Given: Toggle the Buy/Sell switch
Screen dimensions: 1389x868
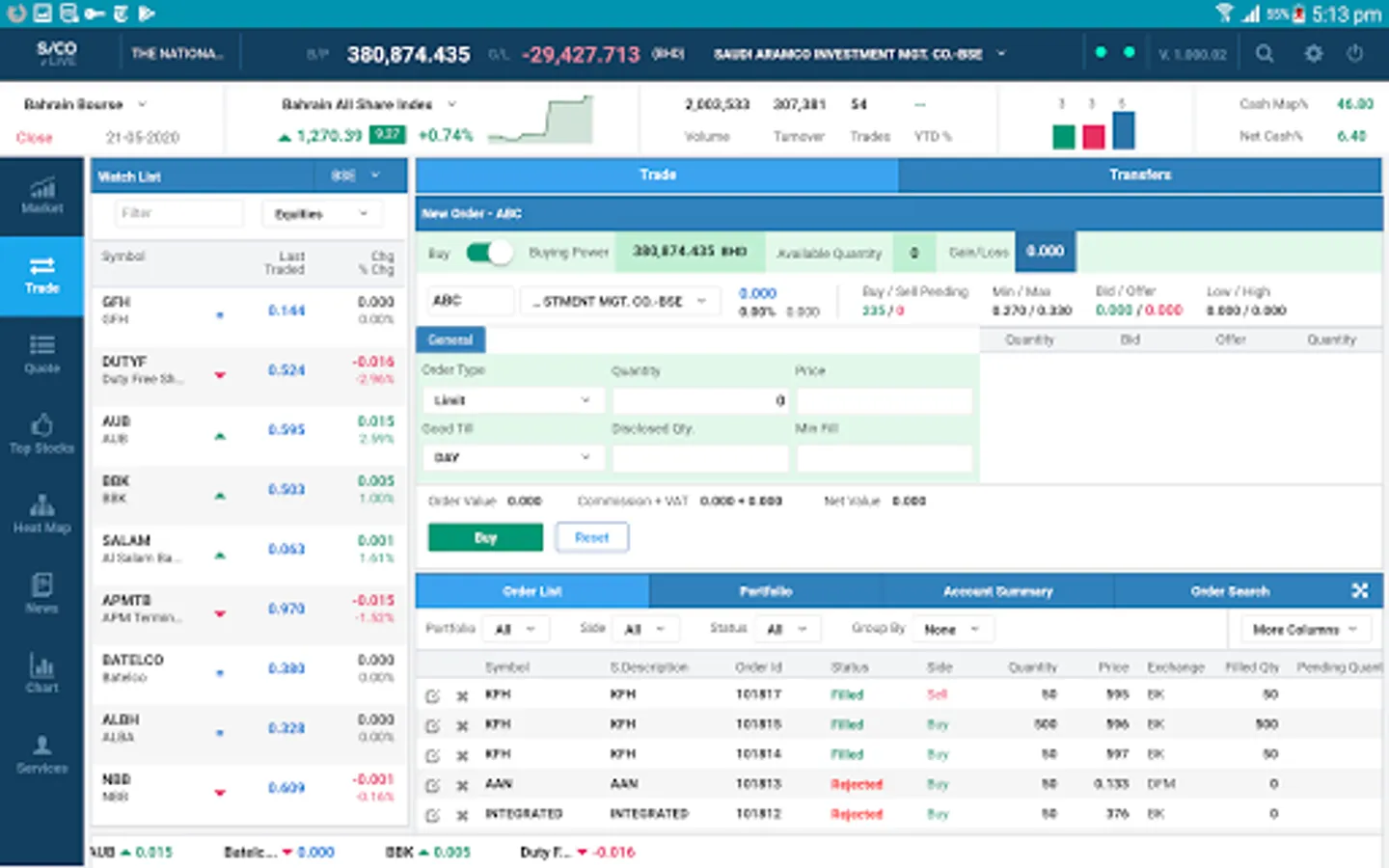Looking at the screenshot, I should [x=489, y=253].
